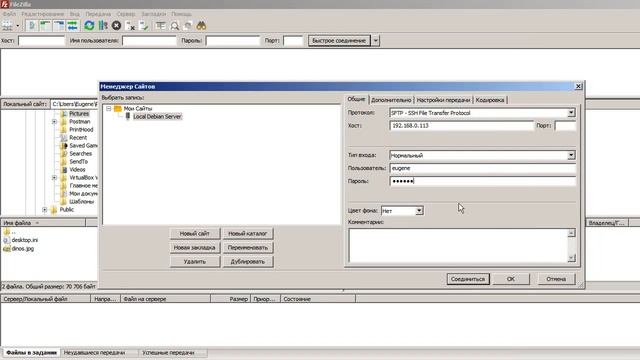Click the Новый каталог button
This screenshot has height=360, width=640.
coord(247,233)
